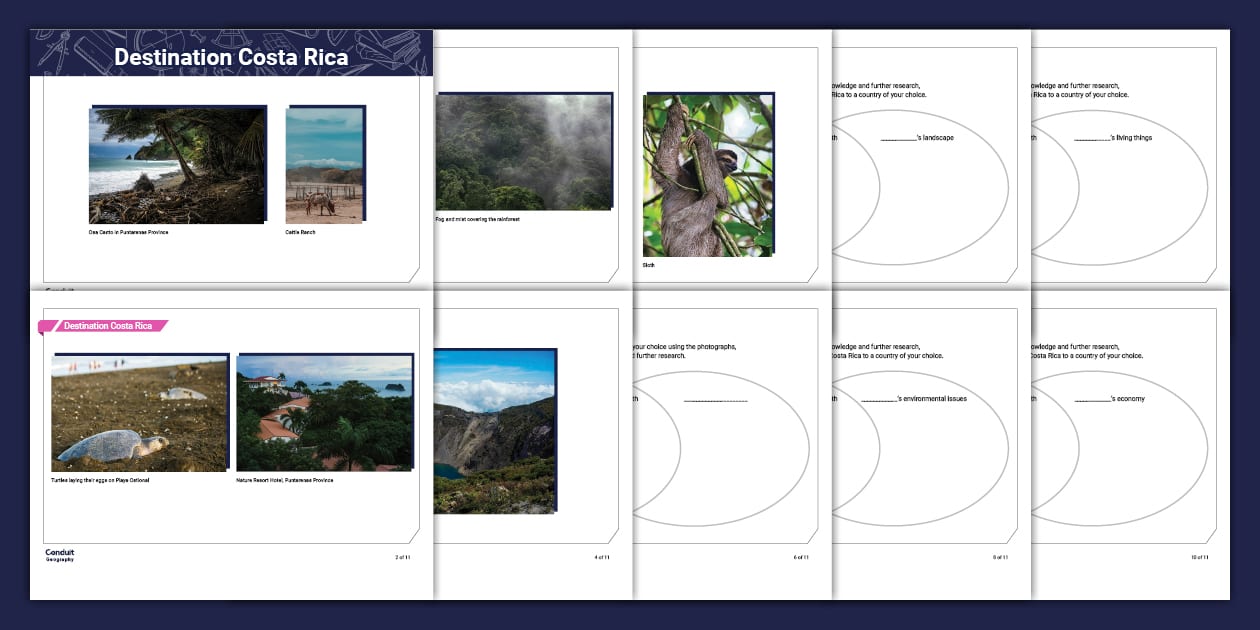Click the Sloth caption text

coord(651,265)
